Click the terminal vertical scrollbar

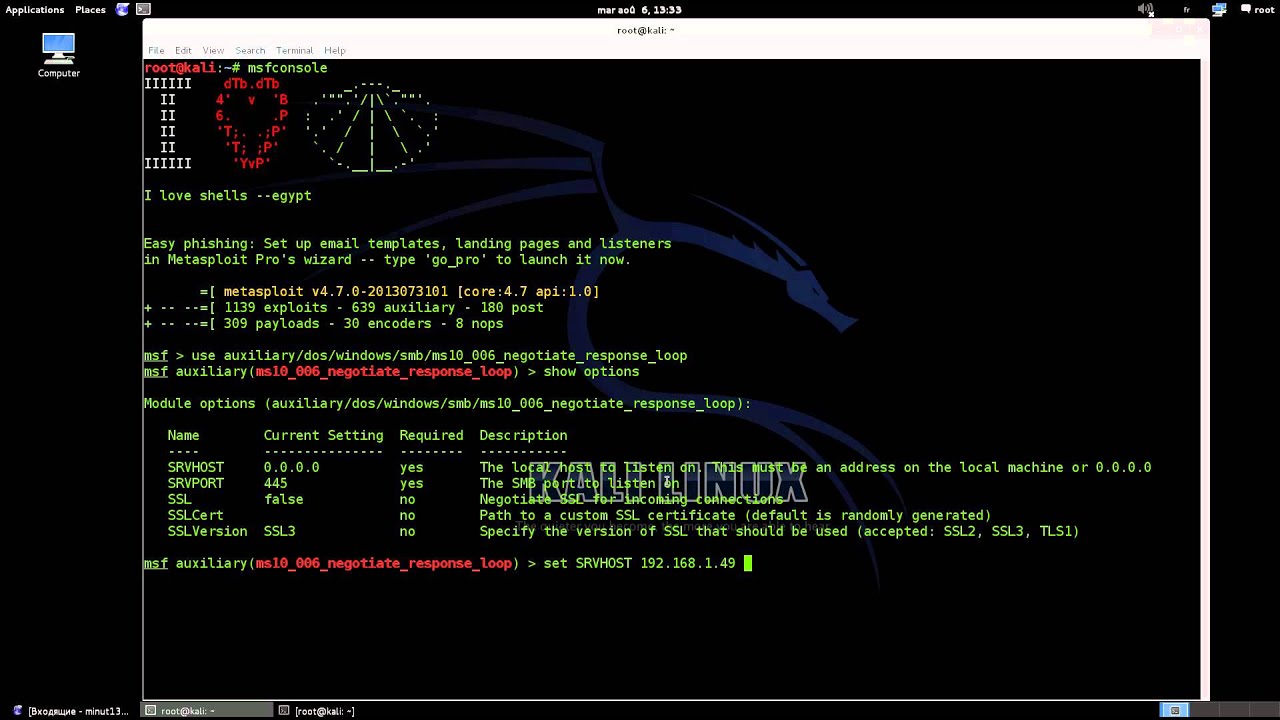pyautogui.click(x=1205, y=378)
